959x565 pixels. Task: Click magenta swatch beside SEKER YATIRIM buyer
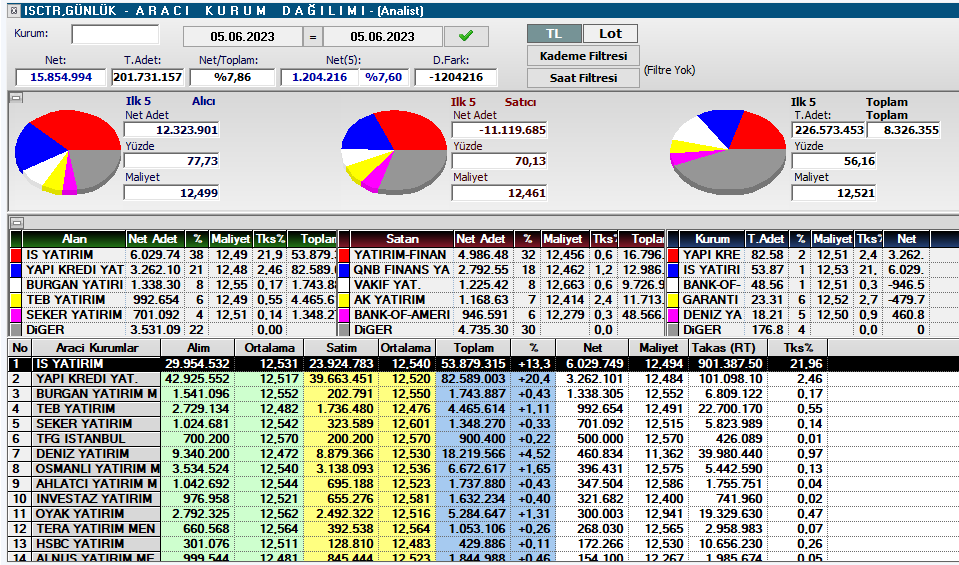pos(16,315)
